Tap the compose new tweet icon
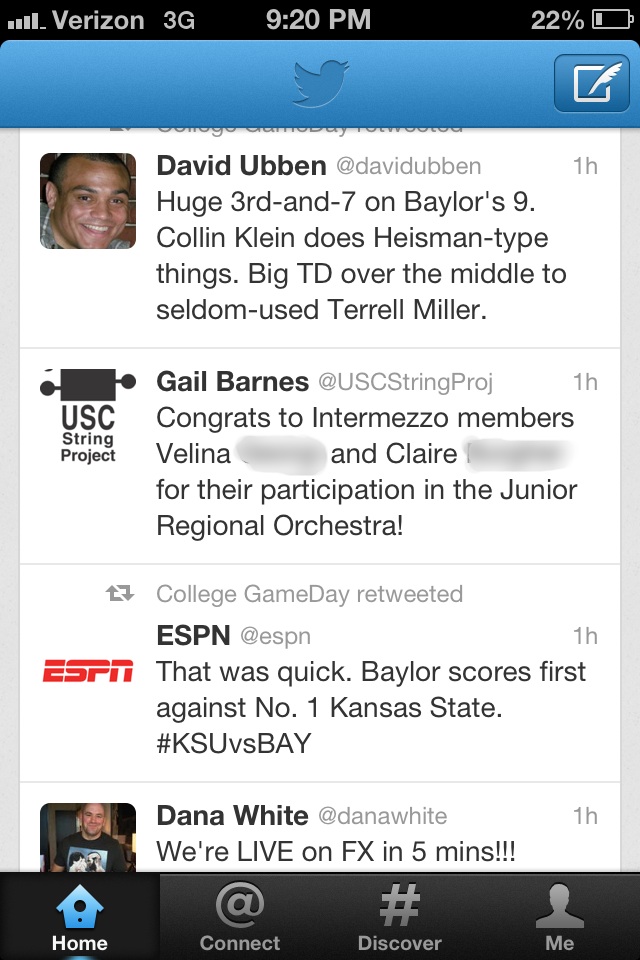The width and height of the screenshot is (640, 960). click(592, 83)
